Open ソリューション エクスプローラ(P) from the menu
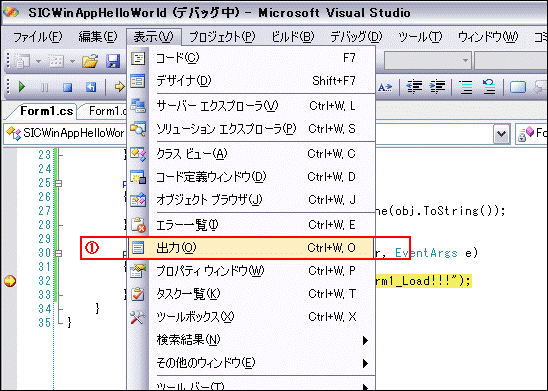Image resolution: width=548 pixels, height=391 pixels. 251,129
